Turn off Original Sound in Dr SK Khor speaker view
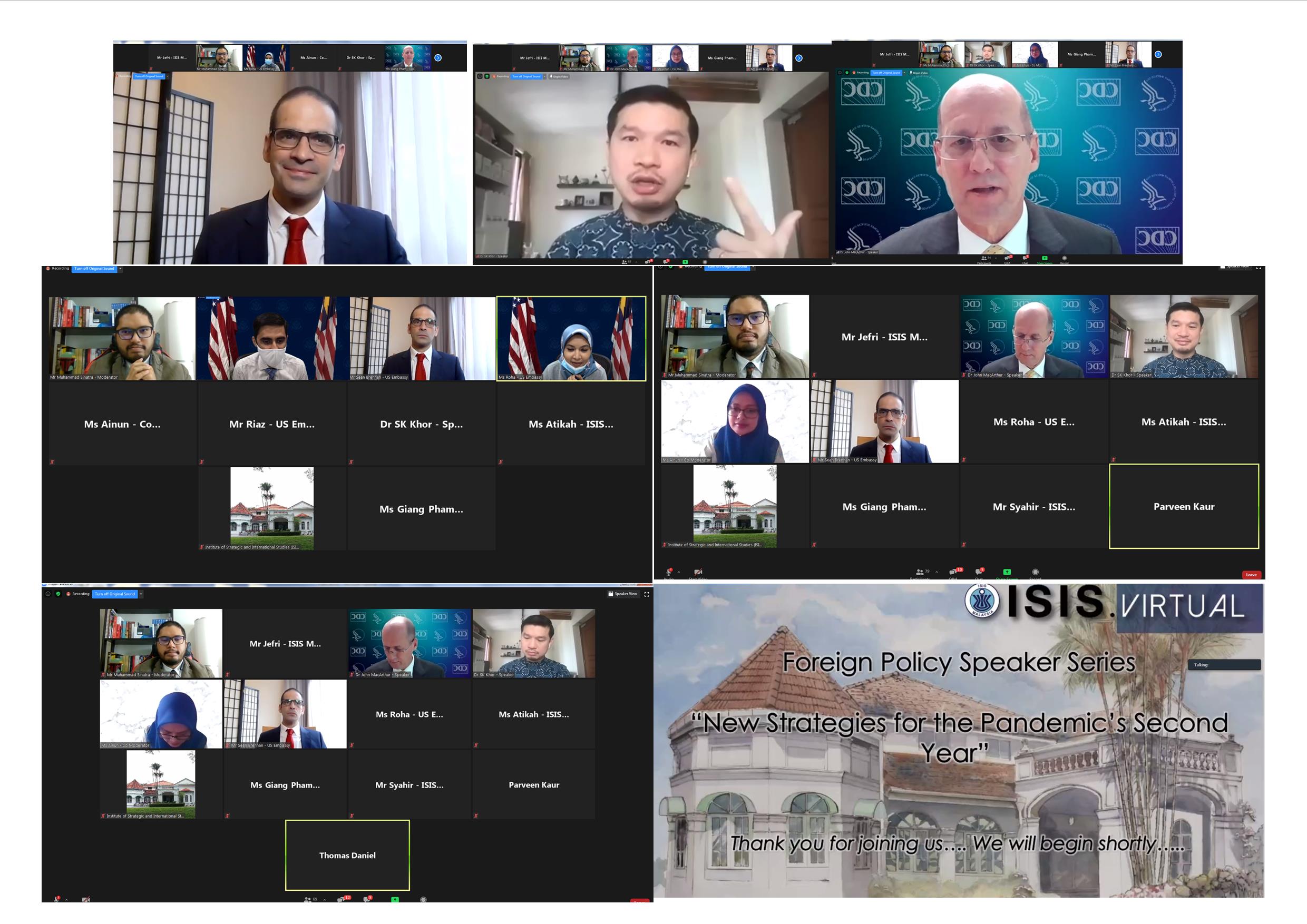Screen dimensions: 1307x924 [526, 76]
